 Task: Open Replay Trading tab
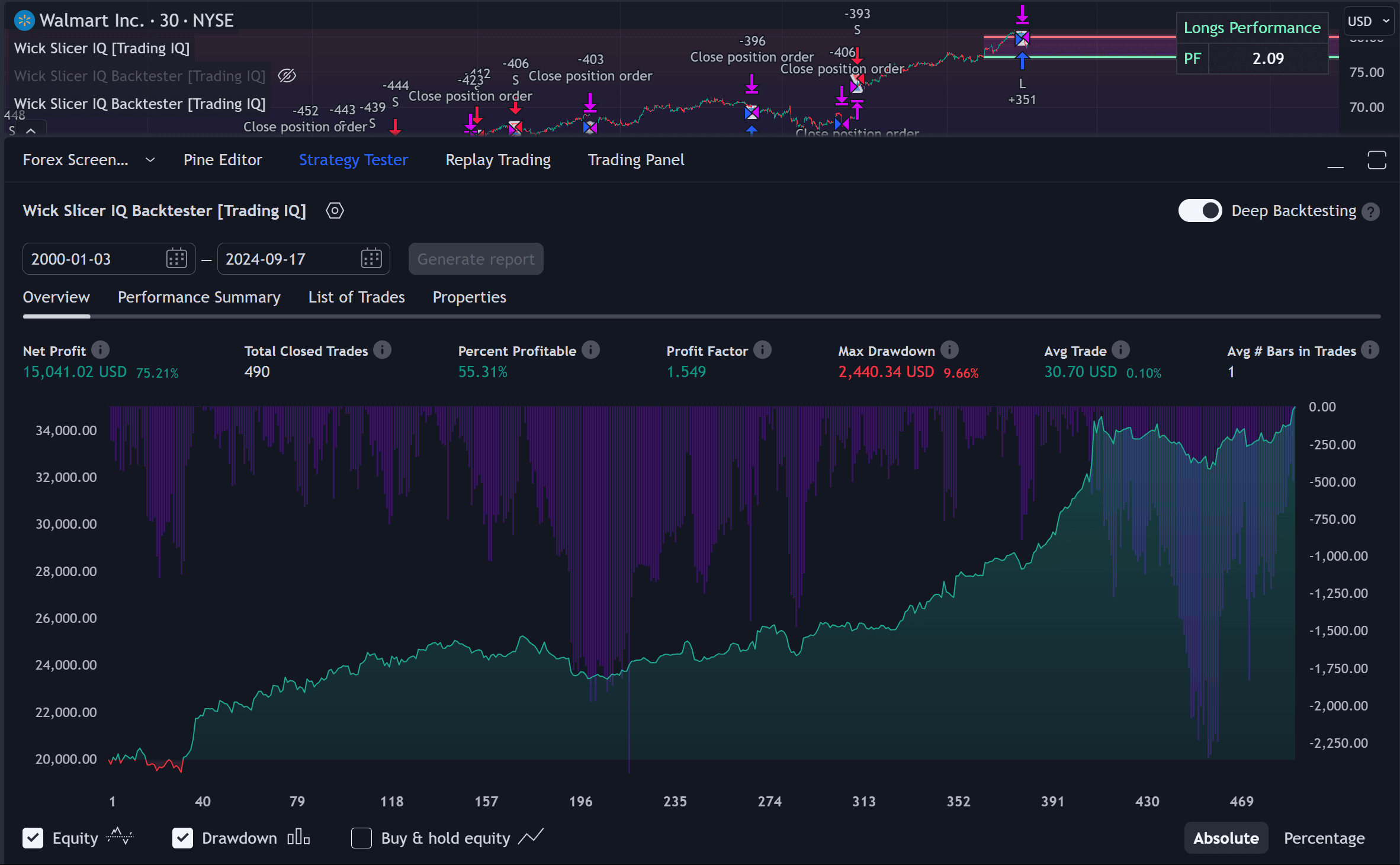[498, 160]
